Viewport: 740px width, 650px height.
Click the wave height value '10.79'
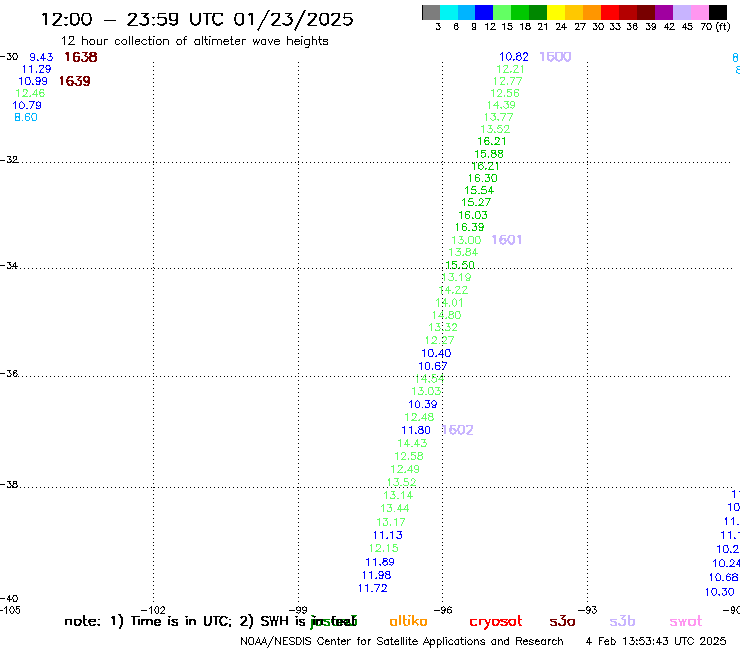(27, 105)
